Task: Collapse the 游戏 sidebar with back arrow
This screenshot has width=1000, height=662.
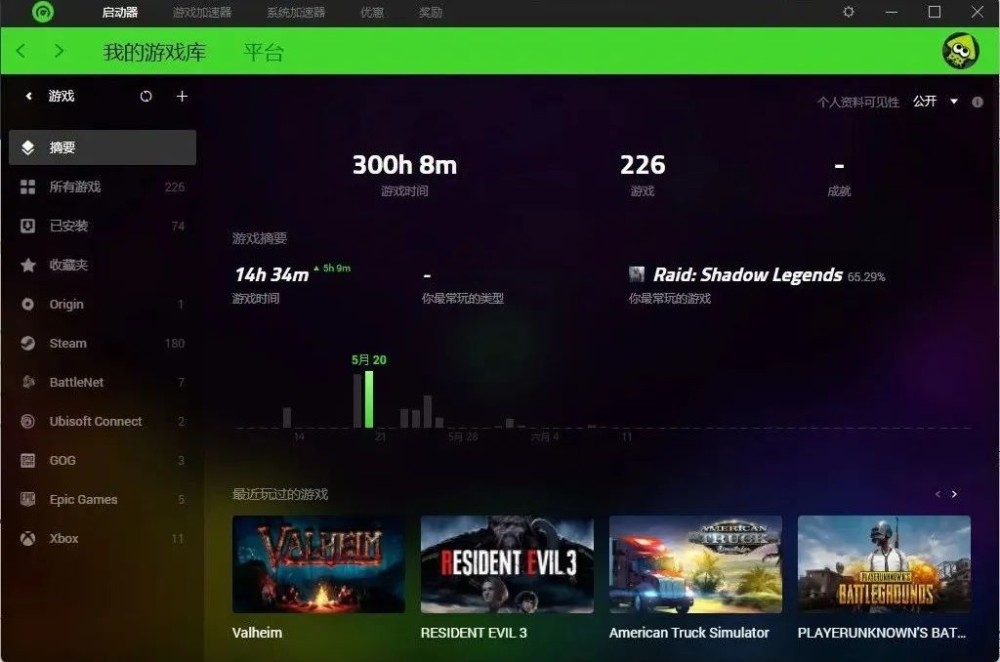Action: 28,96
